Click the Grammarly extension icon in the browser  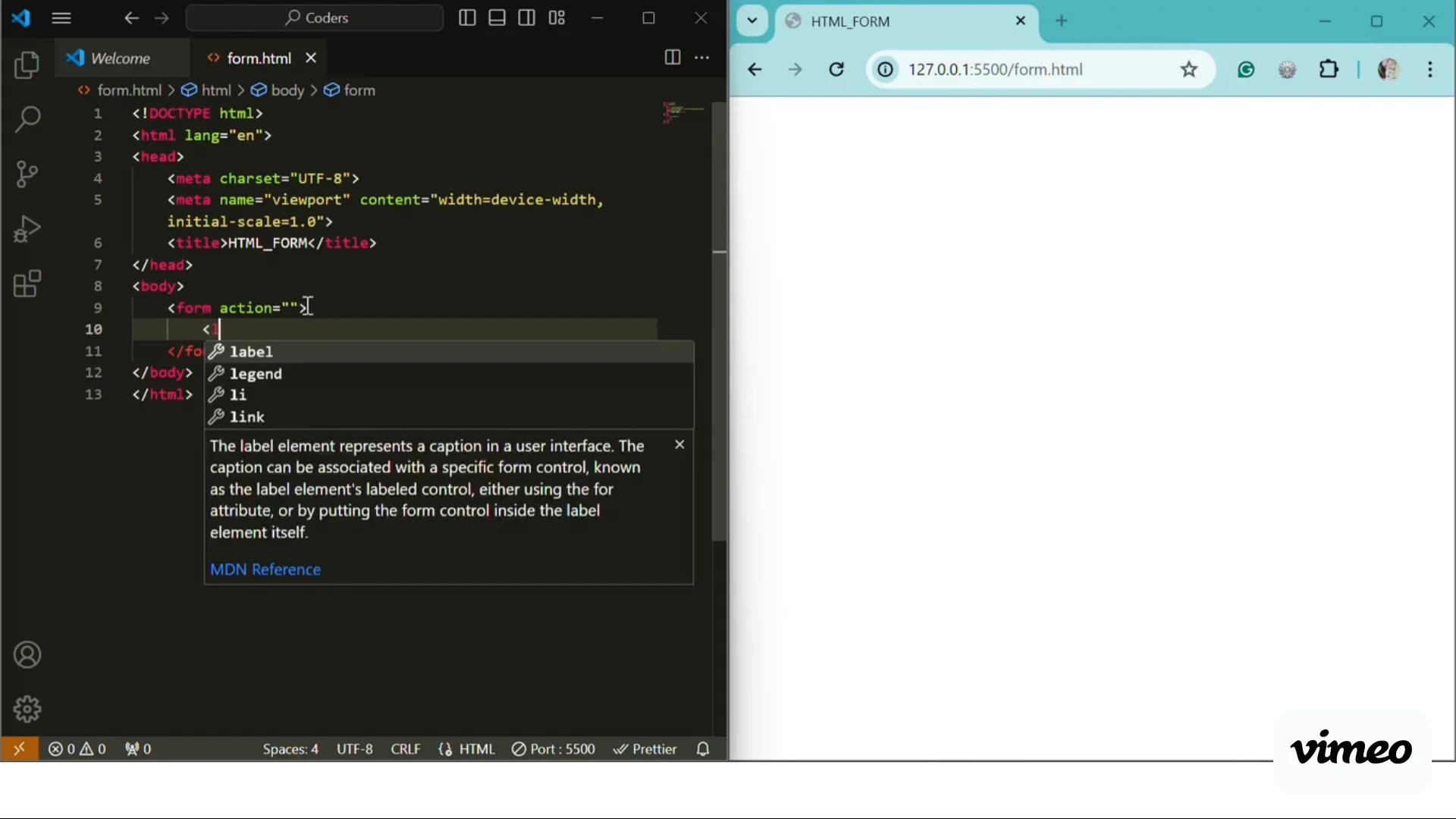pos(1246,69)
